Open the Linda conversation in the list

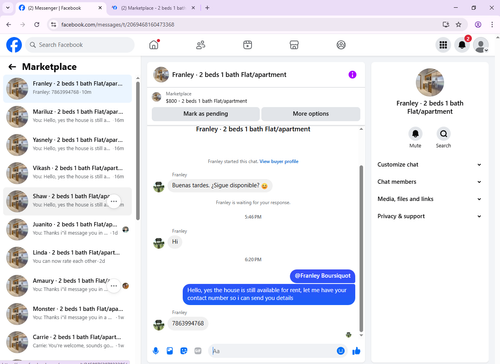pyautogui.click(x=67, y=258)
